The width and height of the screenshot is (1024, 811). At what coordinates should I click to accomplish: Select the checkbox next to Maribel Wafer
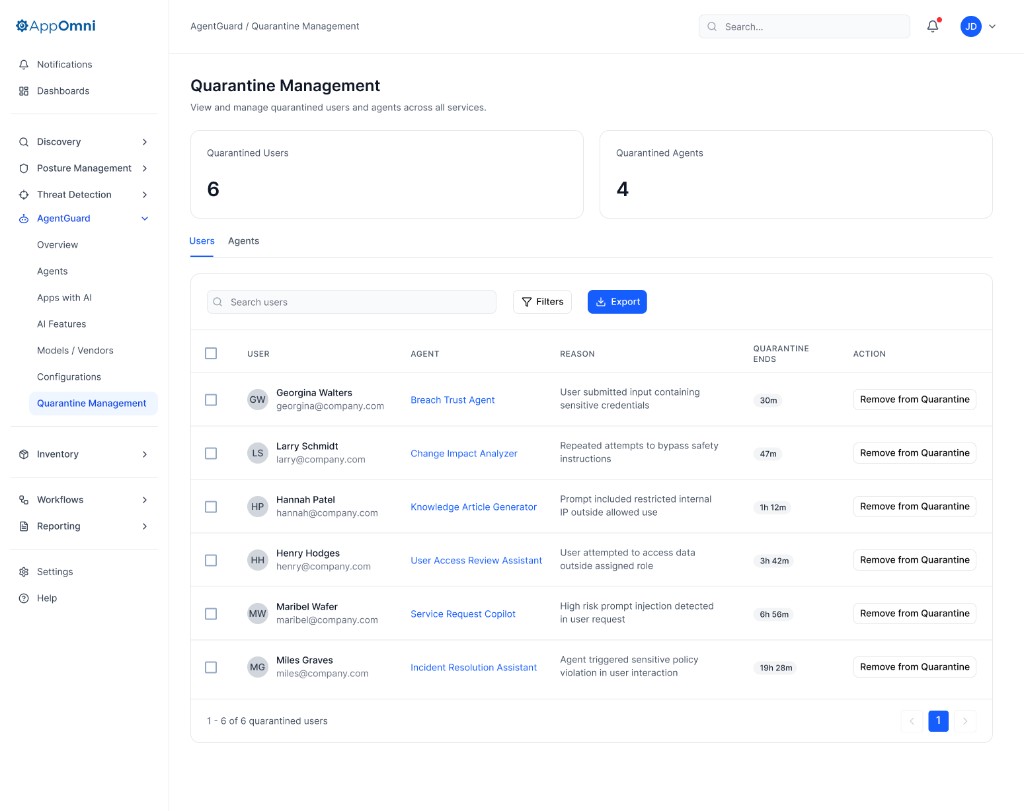tap(211, 613)
